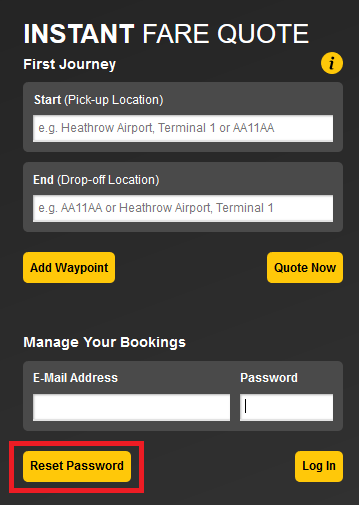Image resolution: width=360 pixels, height=505 pixels.
Task: Add a waypoint to the journey
Action: [69, 268]
